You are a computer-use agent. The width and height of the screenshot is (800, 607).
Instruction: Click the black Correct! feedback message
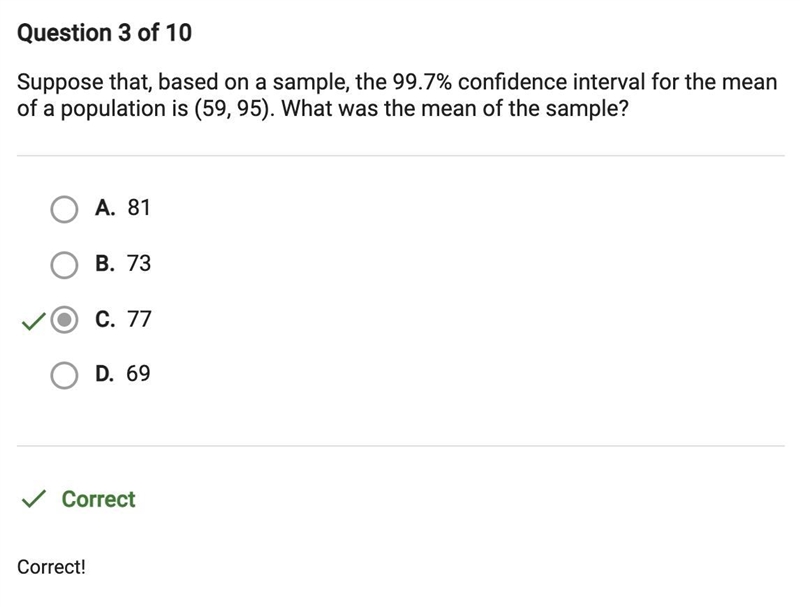(51, 567)
